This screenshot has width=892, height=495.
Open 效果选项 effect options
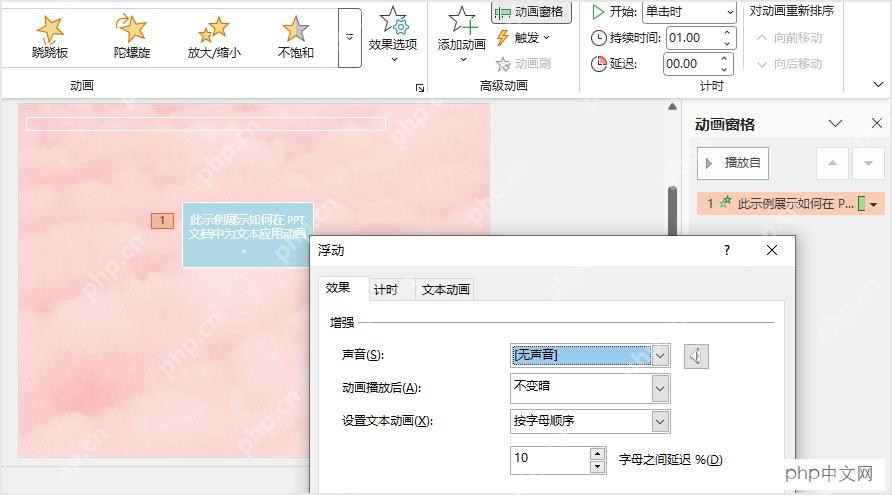coord(393,35)
